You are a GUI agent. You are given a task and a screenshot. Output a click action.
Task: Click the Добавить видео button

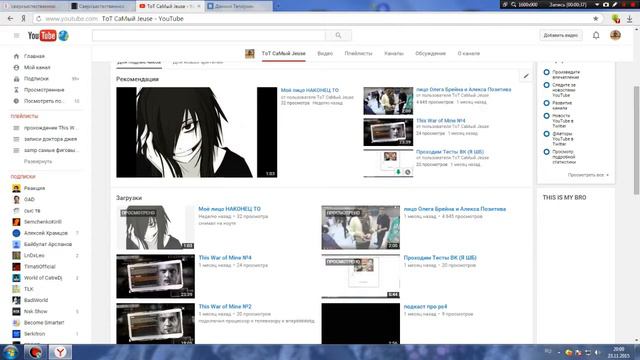(561, 36)
